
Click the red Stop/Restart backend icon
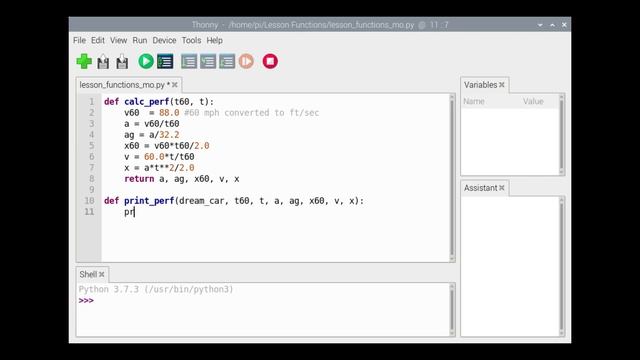click(x=270, y=62)
